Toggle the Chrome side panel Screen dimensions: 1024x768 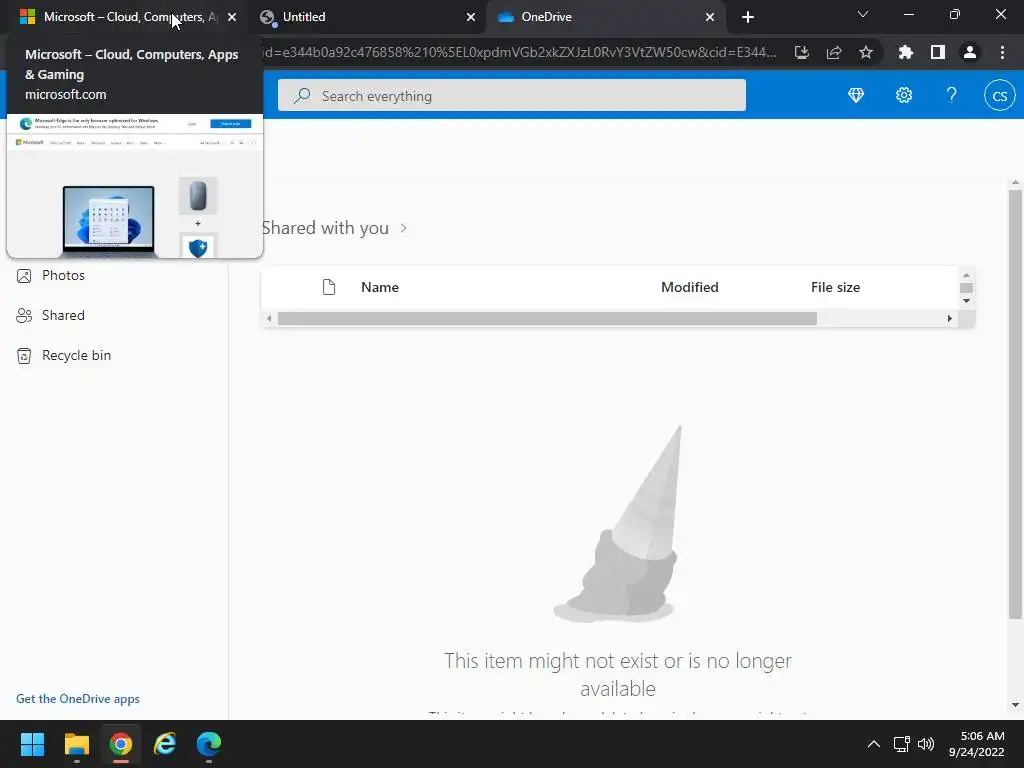tap(938, 52)
